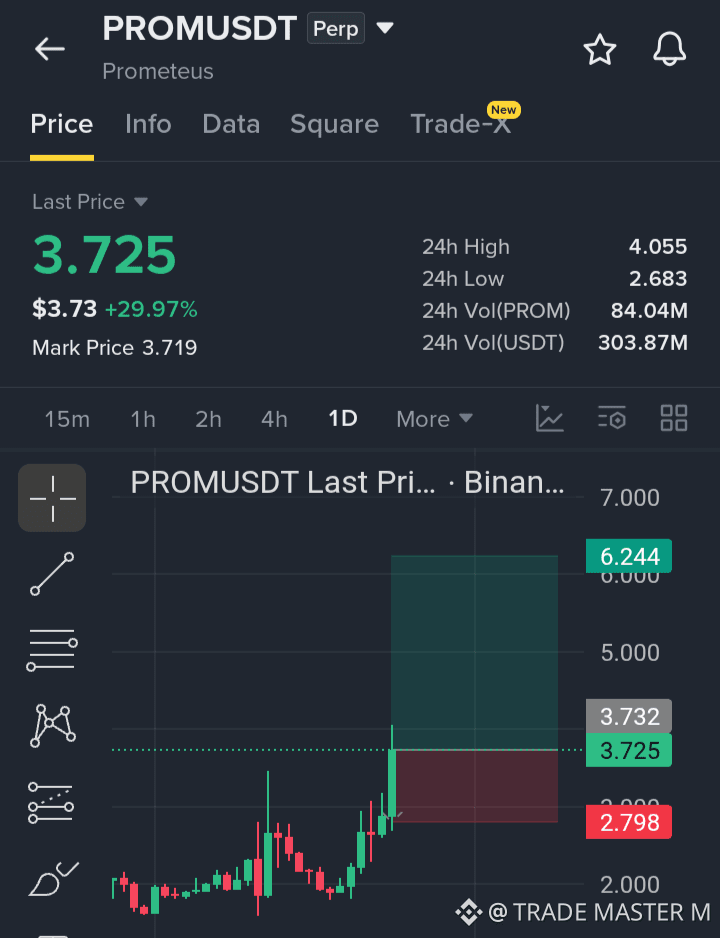This screenshot has width=720, height=938.
Task: Click the 3.725 current price label
Action: point(629,750)
